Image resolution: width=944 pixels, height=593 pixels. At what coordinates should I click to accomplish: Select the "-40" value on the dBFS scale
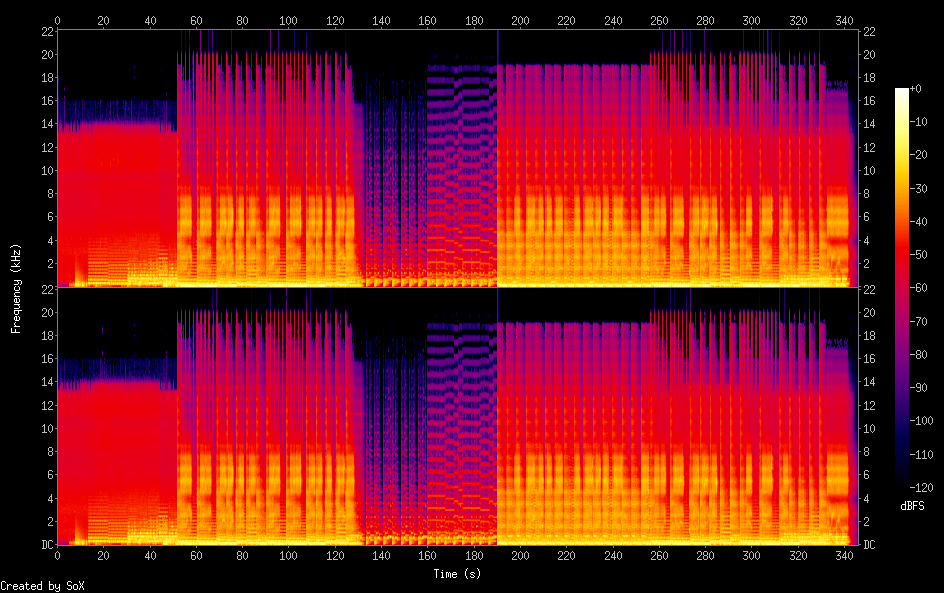pos(918,222)
